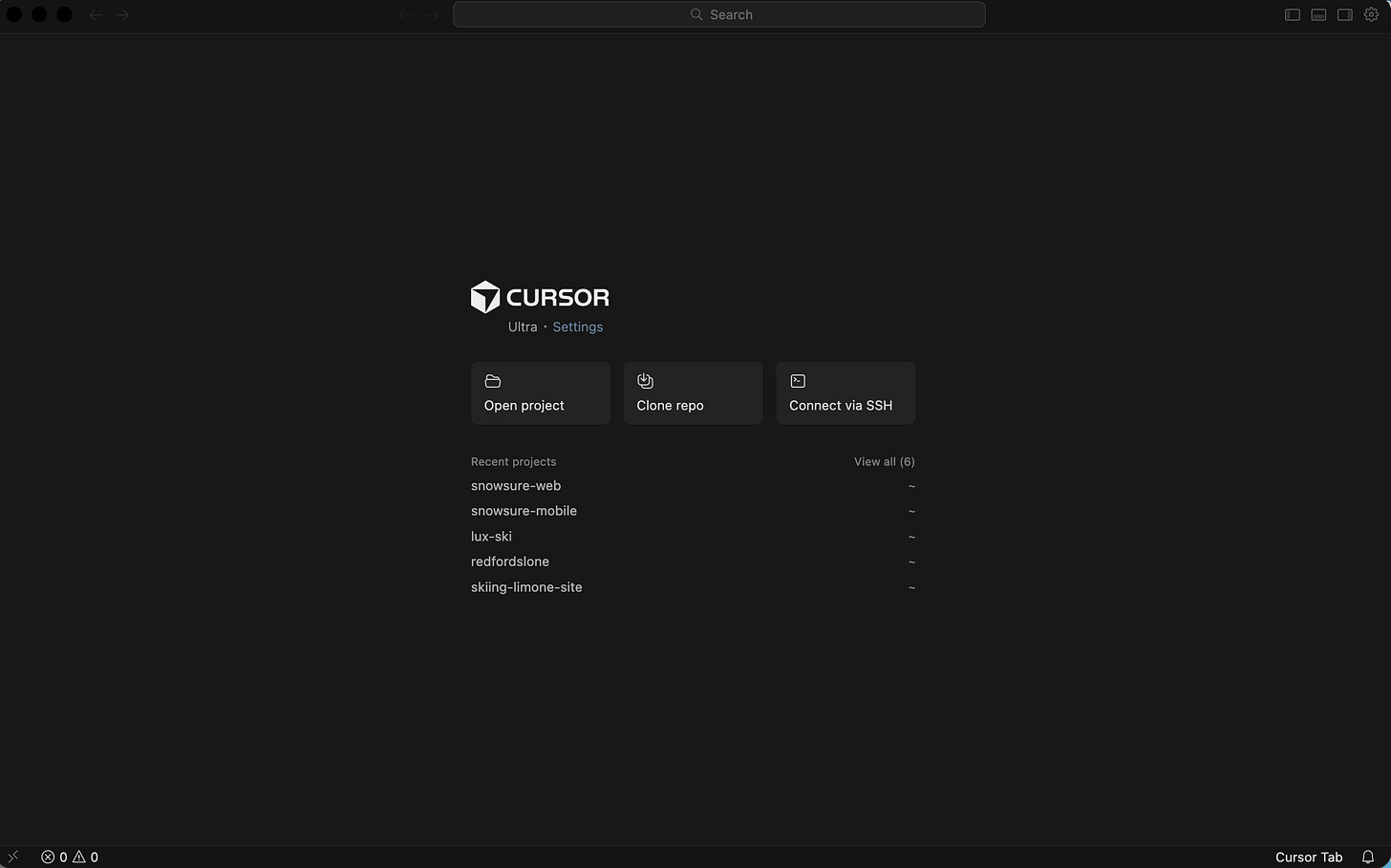Click the Recent projects heading

tap(513, 461)
